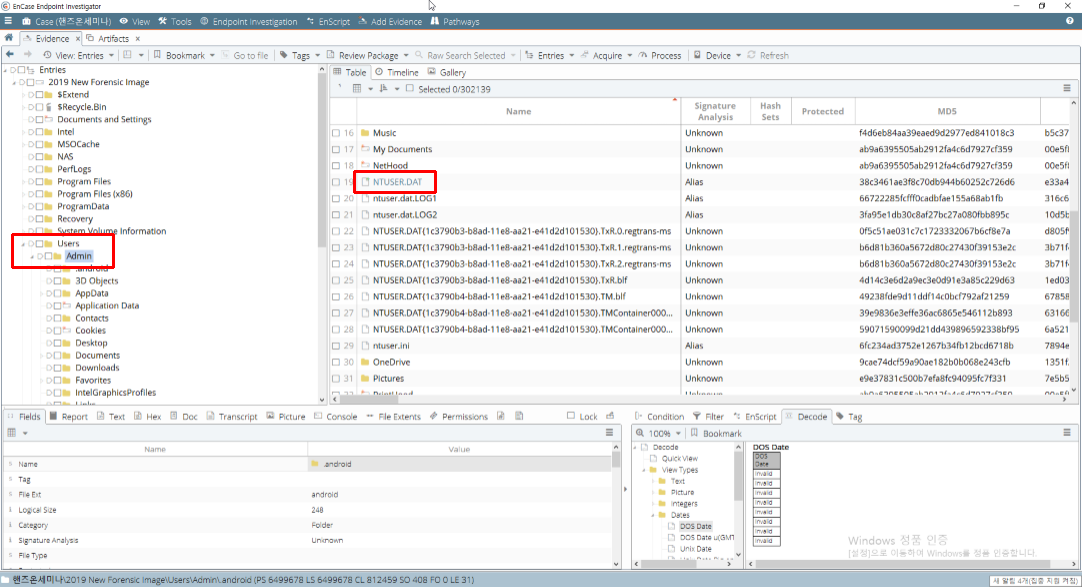Screen dimensions: 1082x587
Task: Enable the Lock checkbox in view pane
Action: coord(571,417)
